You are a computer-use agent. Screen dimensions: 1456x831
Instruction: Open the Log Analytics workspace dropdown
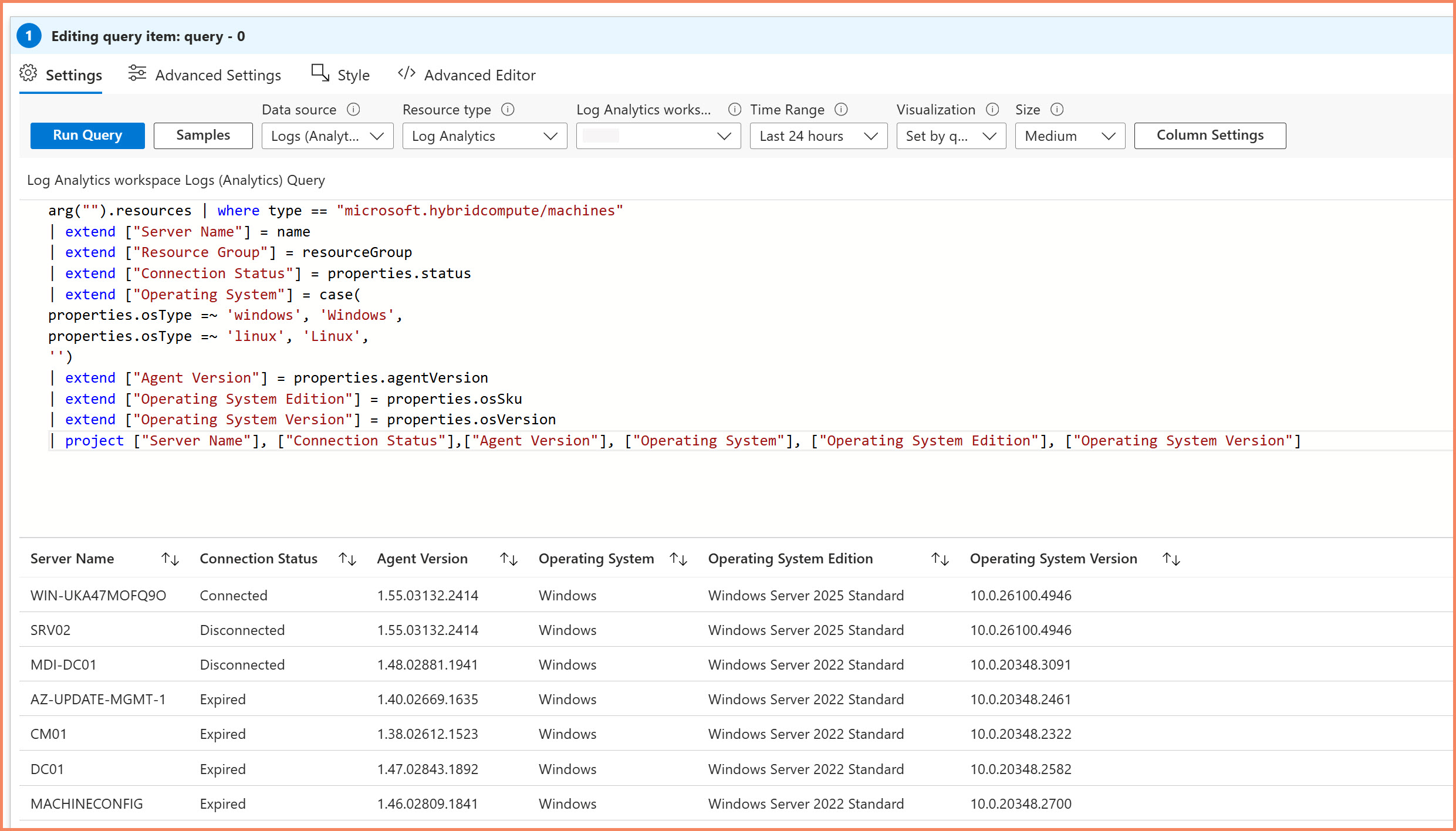(658, 136)
